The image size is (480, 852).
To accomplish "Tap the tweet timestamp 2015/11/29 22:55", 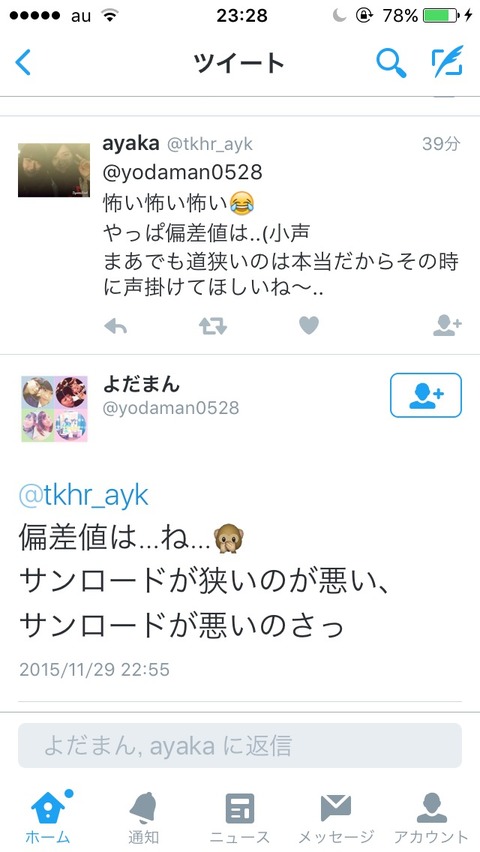I will (x=95, y=669).
